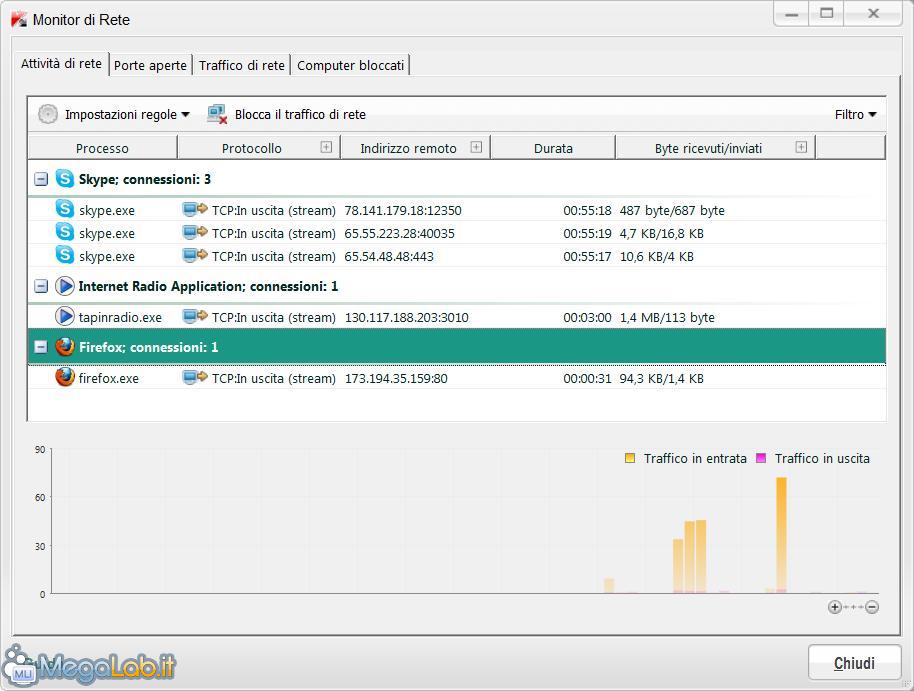
Task: Click the Firefox group icon
Action: coord(65,347)
